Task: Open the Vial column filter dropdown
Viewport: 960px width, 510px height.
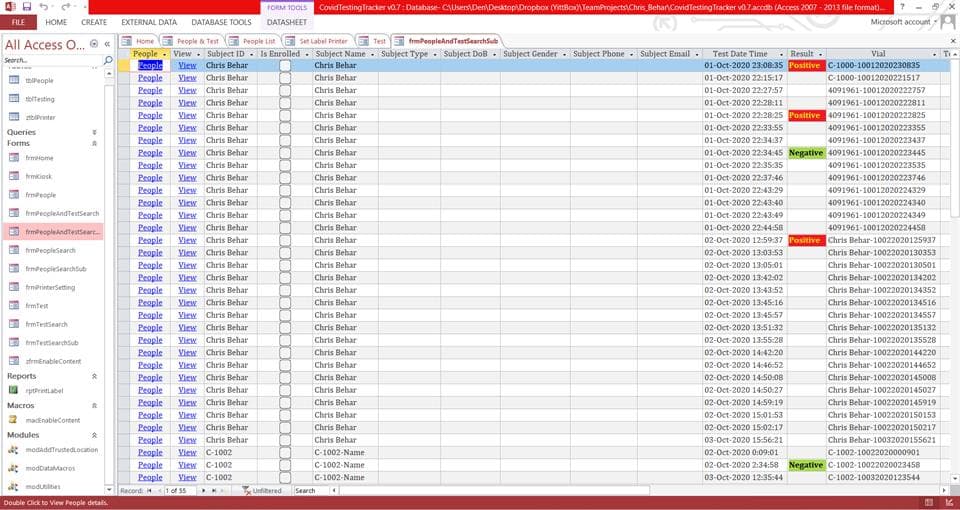Action: 935,54
